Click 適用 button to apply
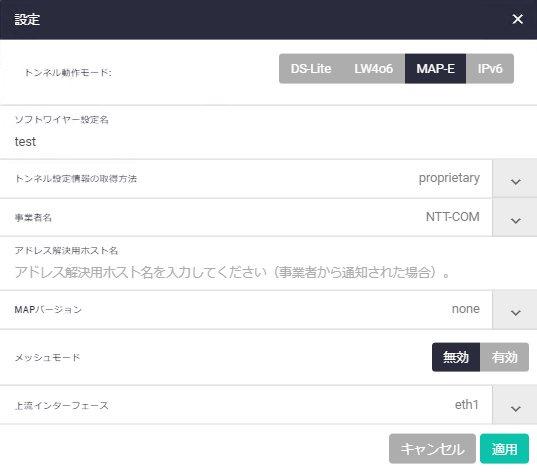This screenshot has height=472, width=537. click(x=504, y=449)
